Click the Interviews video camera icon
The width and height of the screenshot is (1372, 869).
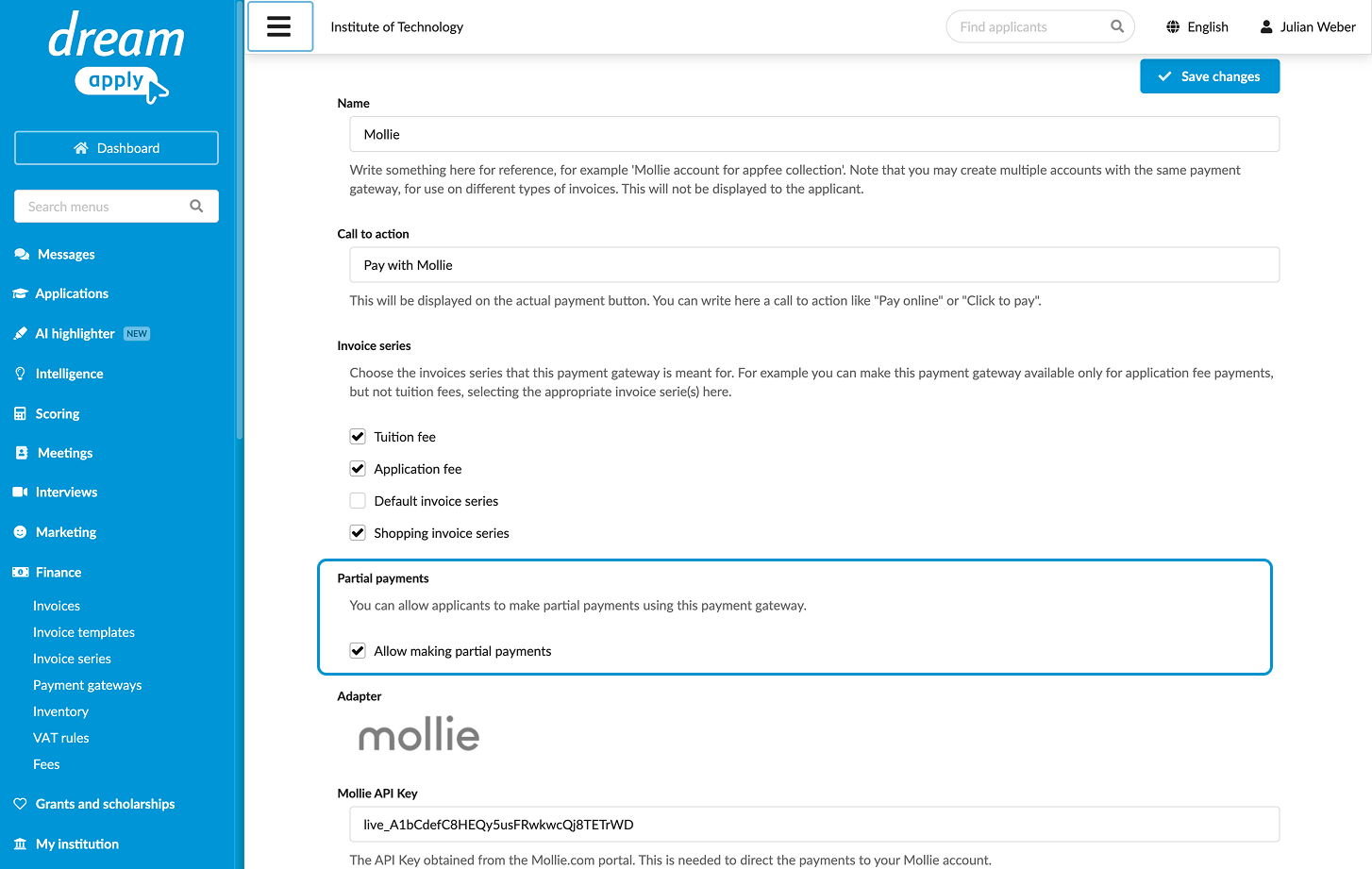[x=20, y=492]
